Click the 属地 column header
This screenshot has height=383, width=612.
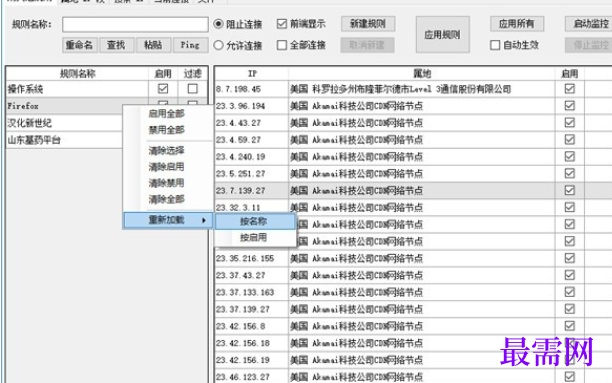(x=422, y=73)
